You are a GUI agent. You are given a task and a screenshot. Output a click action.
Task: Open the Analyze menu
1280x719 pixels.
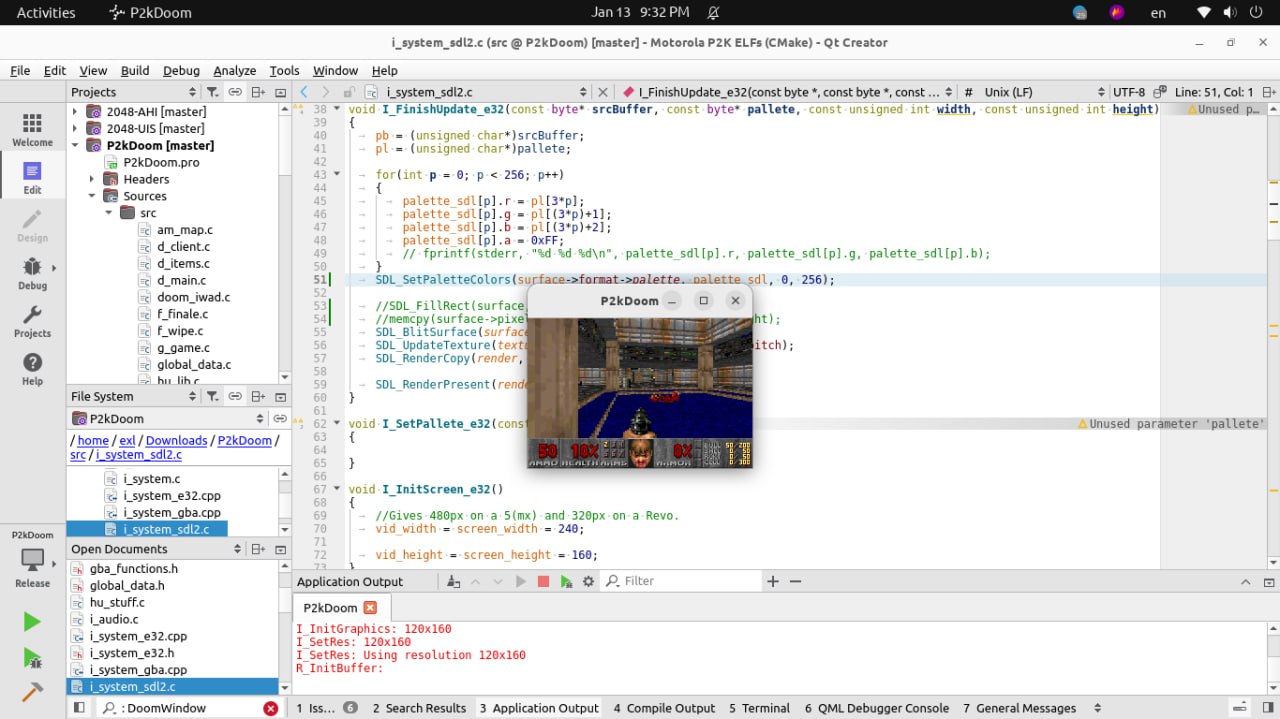234,71
